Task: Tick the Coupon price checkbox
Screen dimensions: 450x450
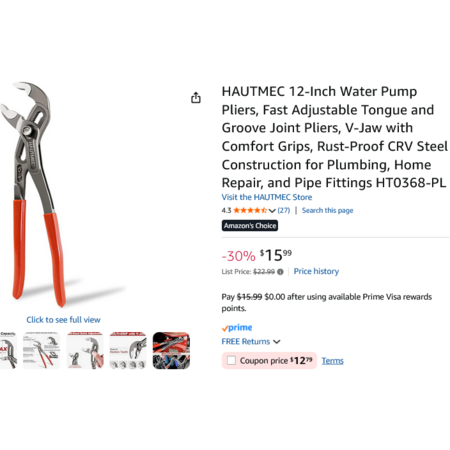Action: [x=231, y=360]
